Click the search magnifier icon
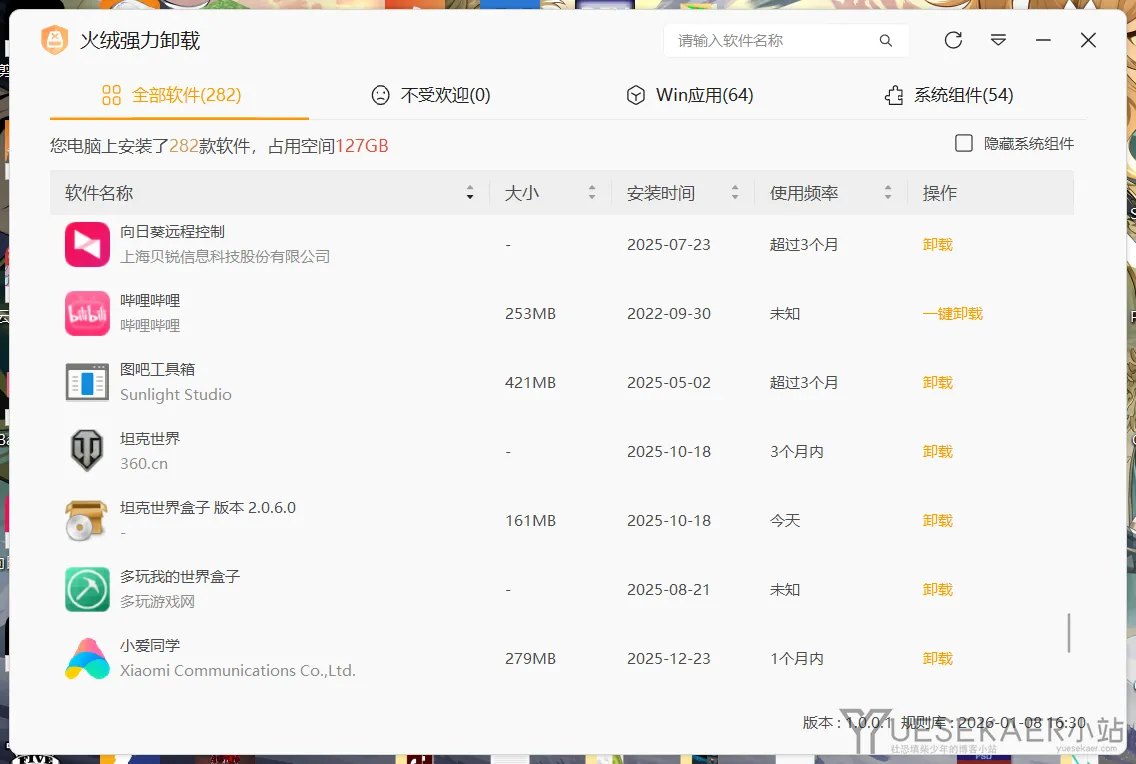This screenshot has width=1136, height=764. click(885, 41)
